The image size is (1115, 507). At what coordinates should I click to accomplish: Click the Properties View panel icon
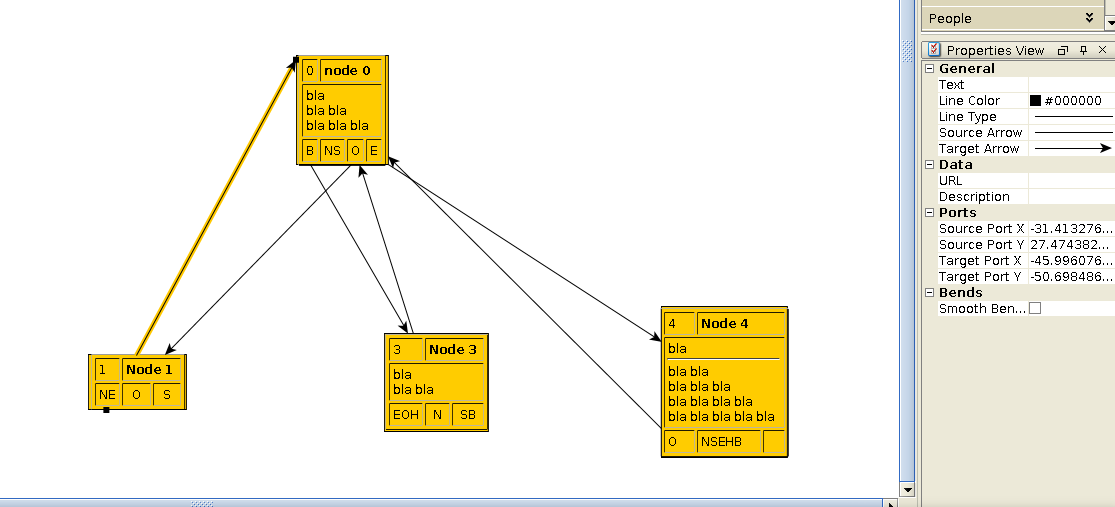(934, 50)
